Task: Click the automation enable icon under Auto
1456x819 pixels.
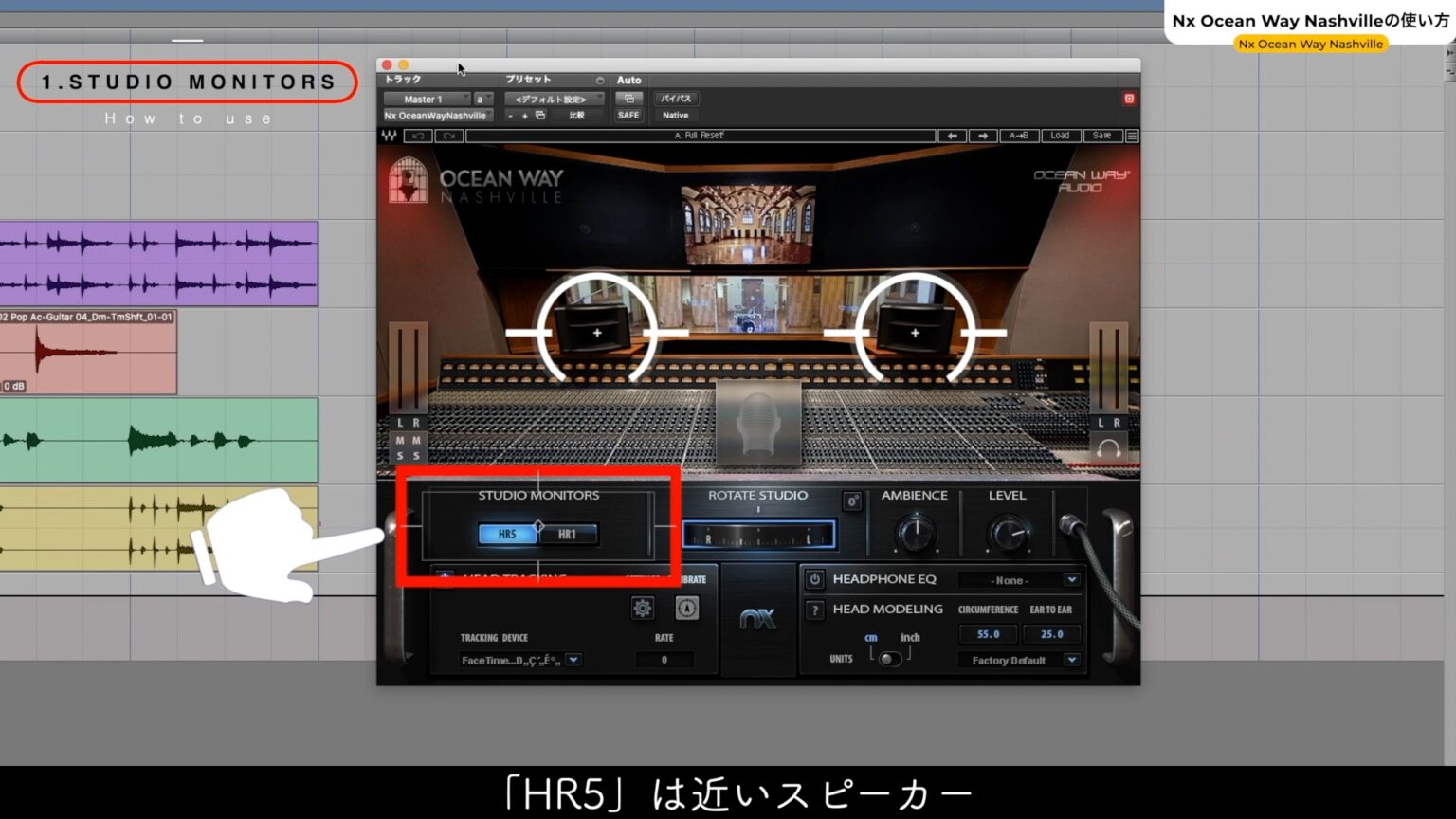Action: tap(628, 99)
